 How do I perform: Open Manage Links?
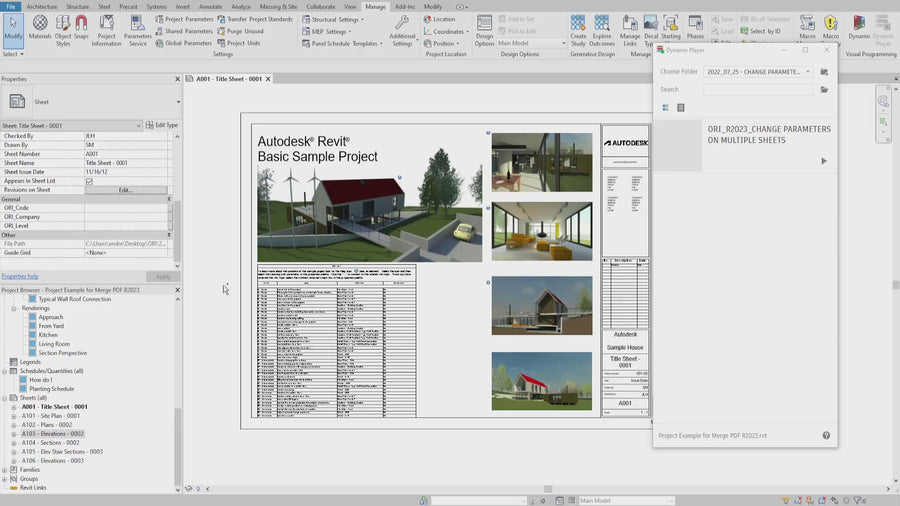630,31
